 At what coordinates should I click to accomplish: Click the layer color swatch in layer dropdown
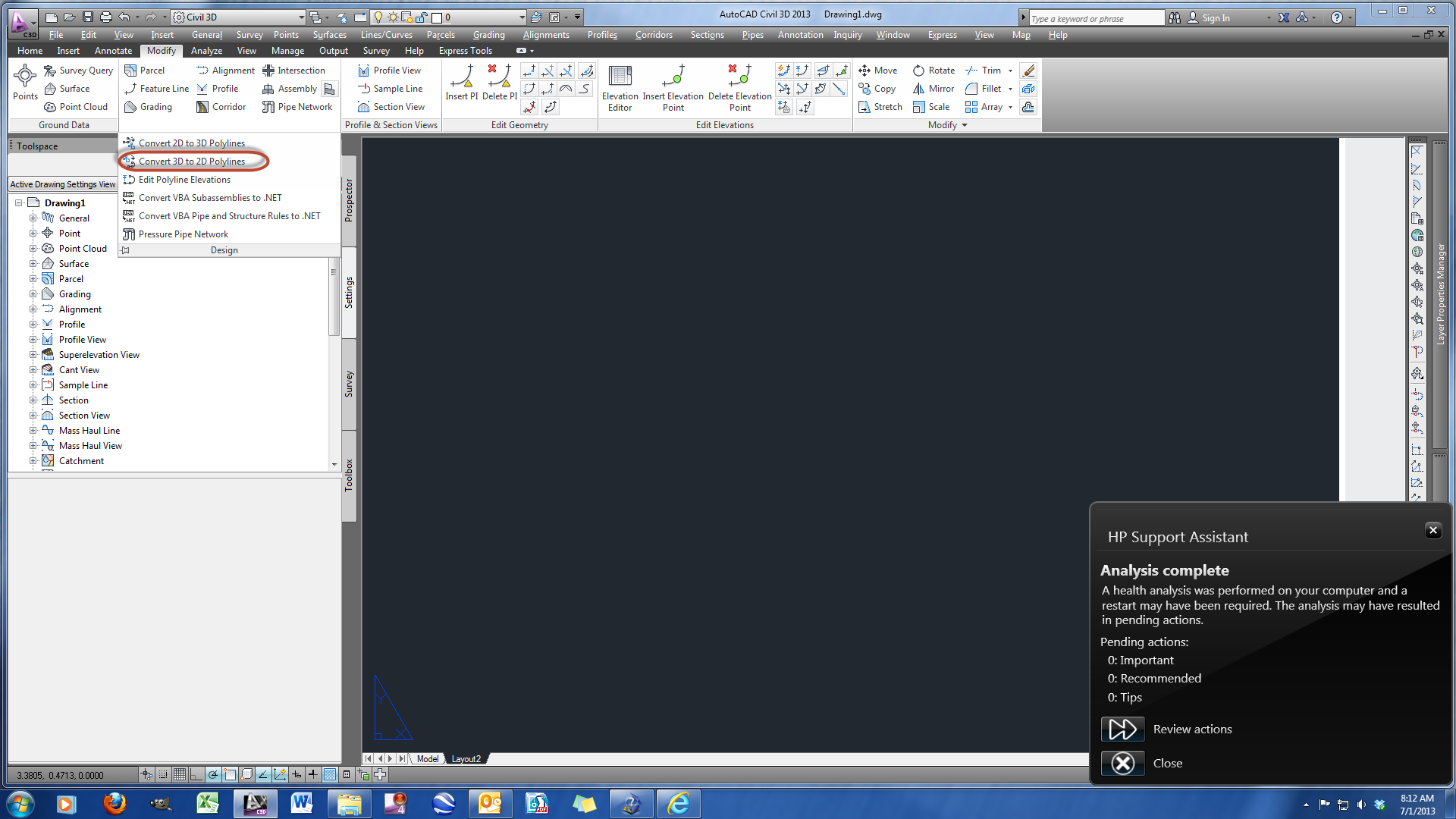point(437,17)
